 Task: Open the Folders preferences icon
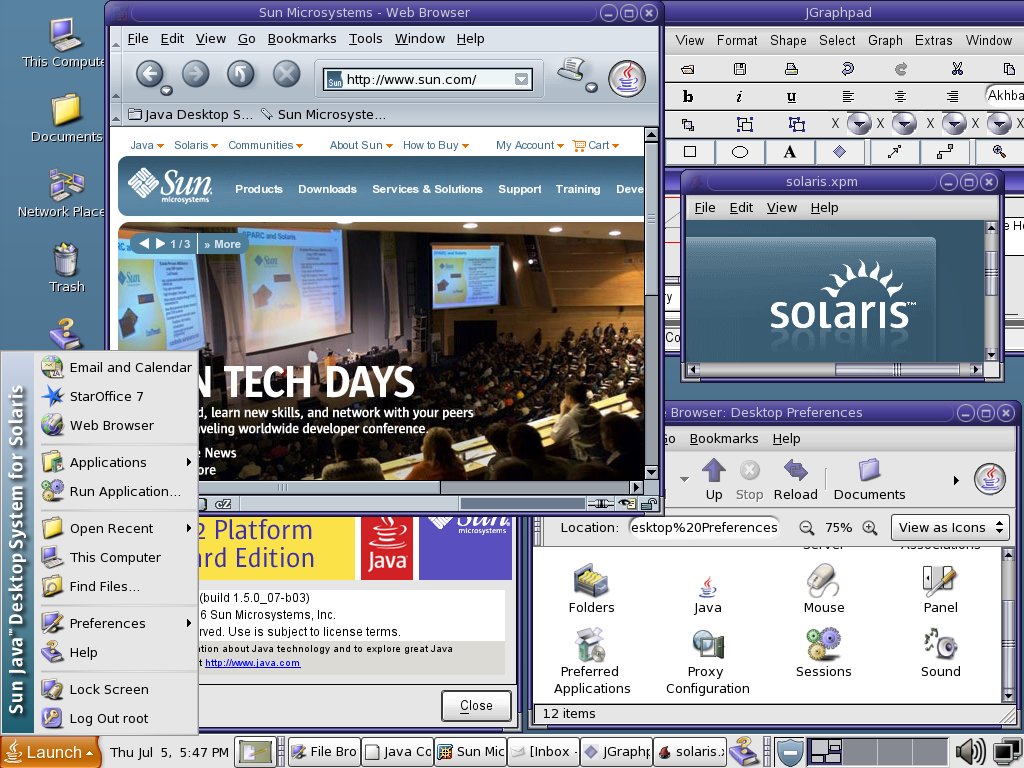click(x=591, y=588)
